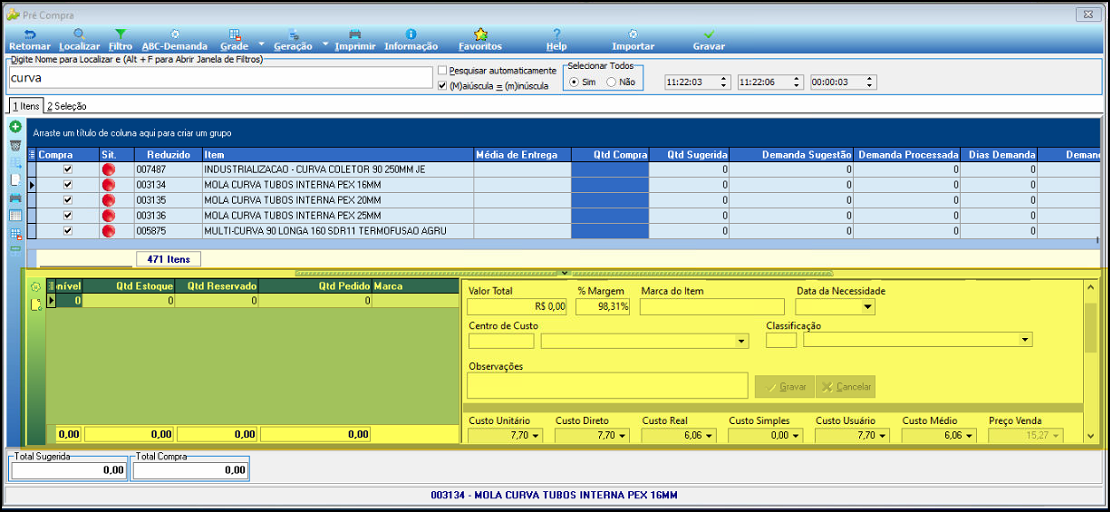Screen dimensions: 1110x512
Task: Click the Retornar back arrow toolbar button
Action: point(30,40)
